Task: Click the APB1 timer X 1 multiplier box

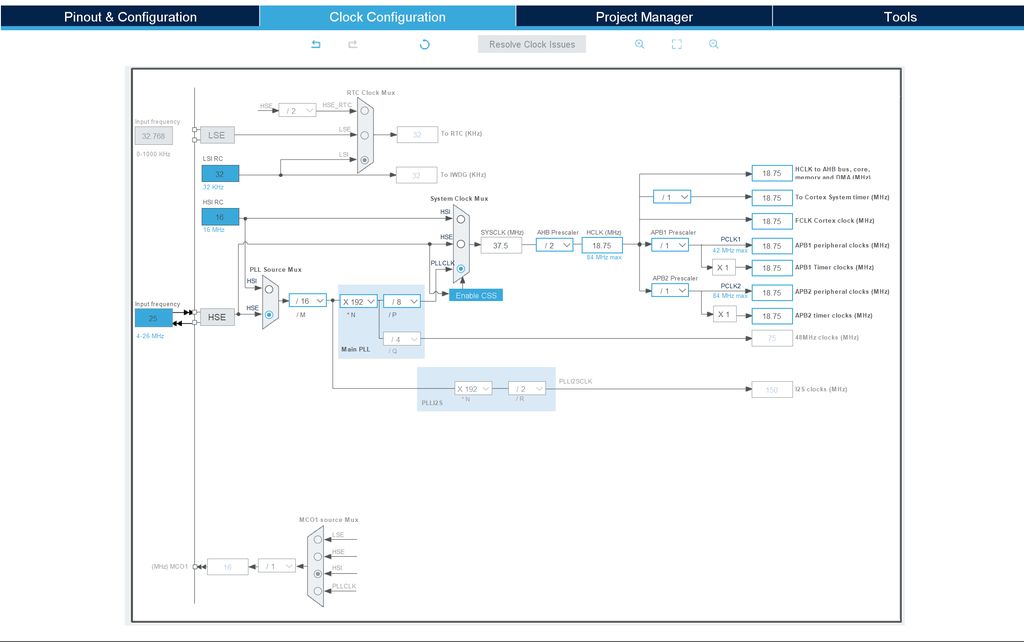Action: [x=724, y=268]
